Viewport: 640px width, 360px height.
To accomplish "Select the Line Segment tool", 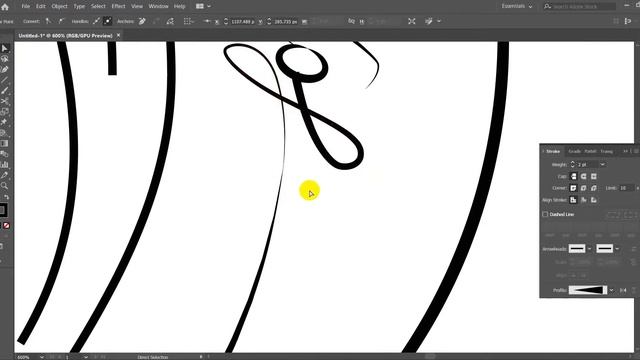I will 4,80.
